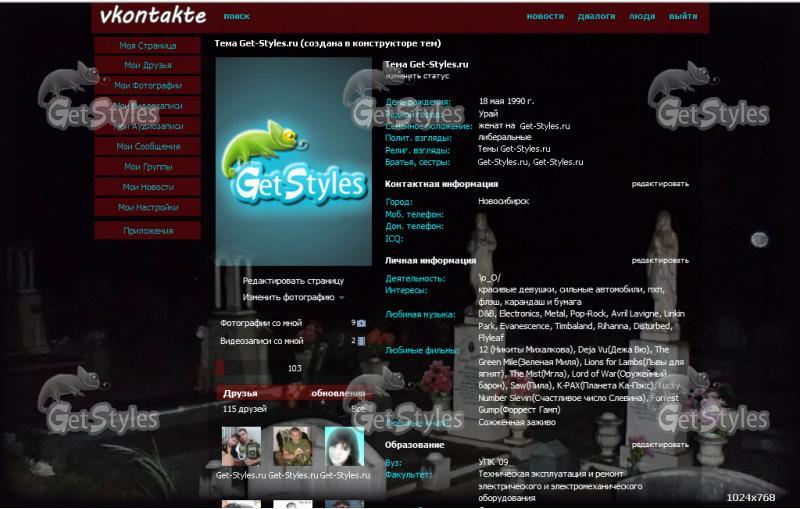Log out via выйти
This screenshot has width=800, height=509.
[x=683, y=16]
